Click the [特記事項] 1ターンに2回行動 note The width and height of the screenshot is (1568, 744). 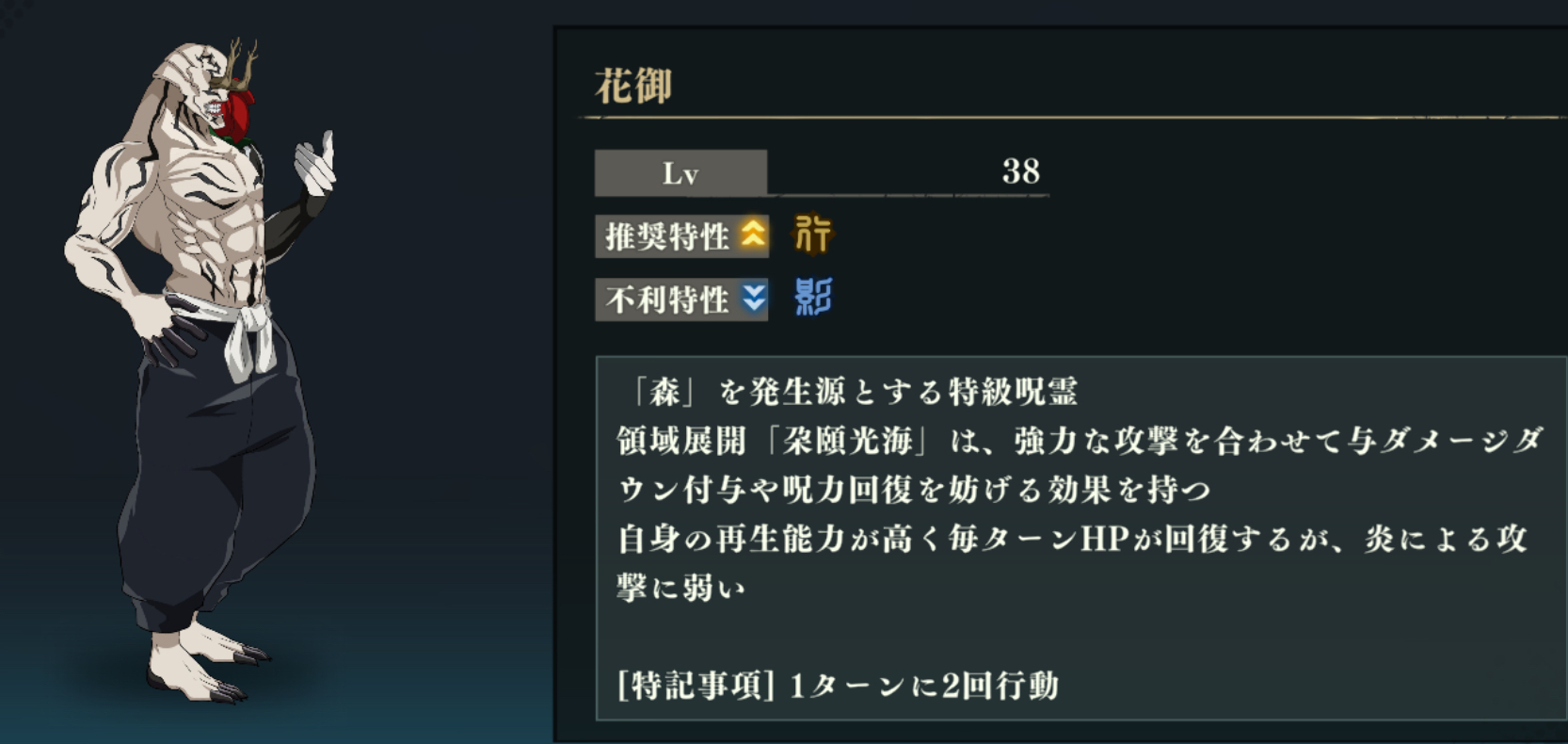(x=839, y=685)
